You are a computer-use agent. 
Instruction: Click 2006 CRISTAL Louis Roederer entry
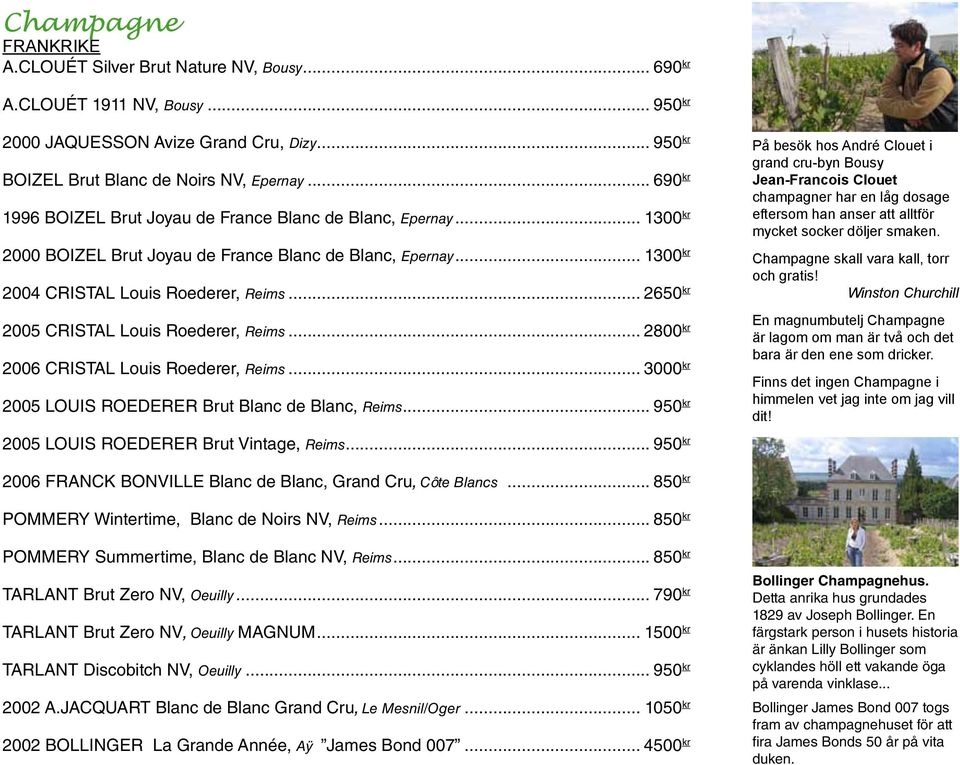click(347, 368)
